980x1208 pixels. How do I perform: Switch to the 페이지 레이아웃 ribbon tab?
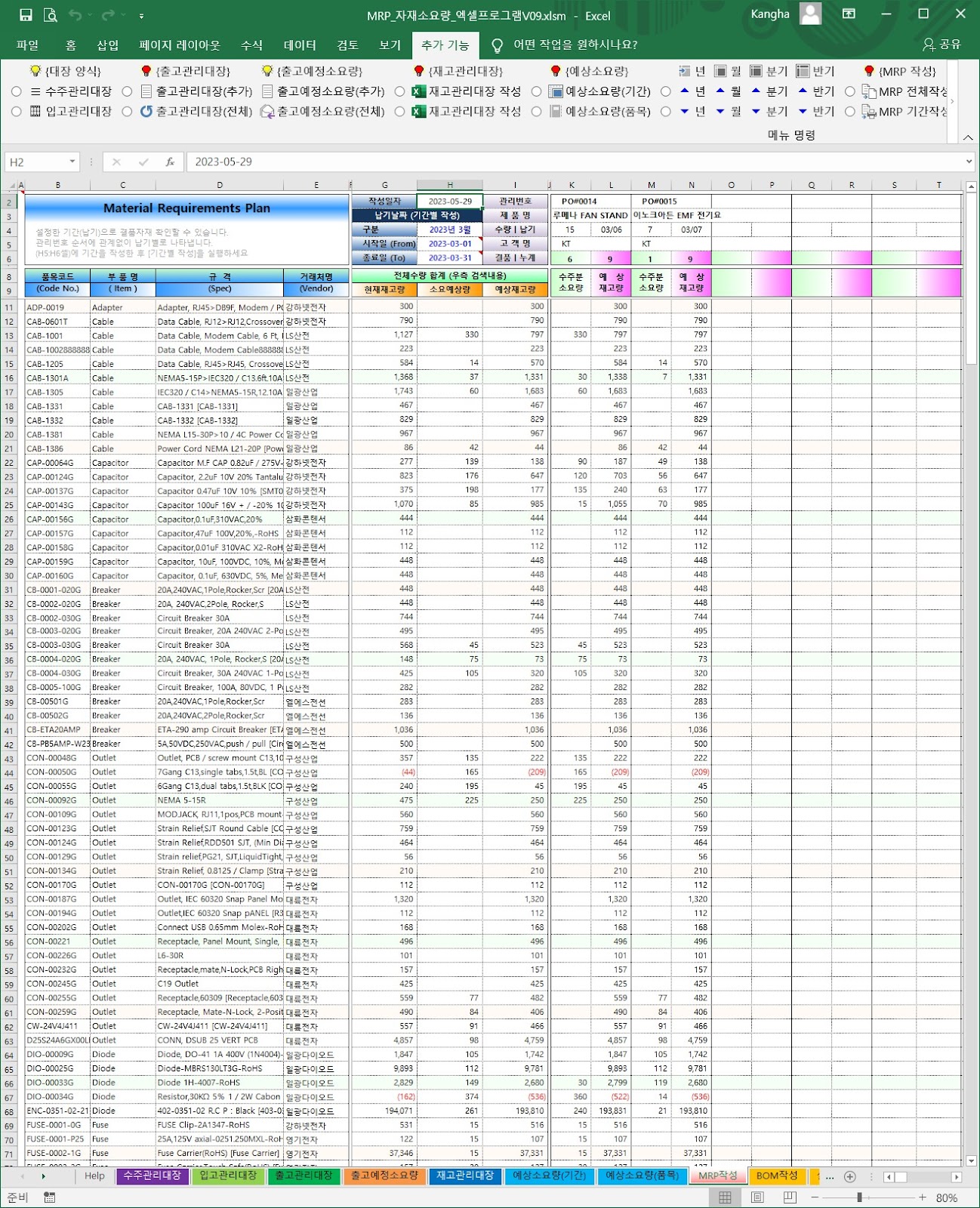(180, 45)
